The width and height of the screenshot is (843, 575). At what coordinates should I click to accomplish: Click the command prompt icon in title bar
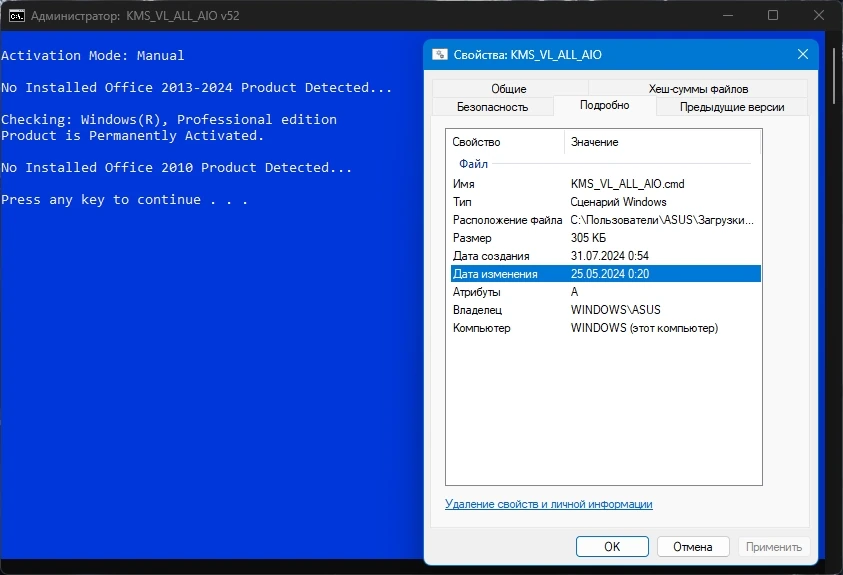pos(17,16)
